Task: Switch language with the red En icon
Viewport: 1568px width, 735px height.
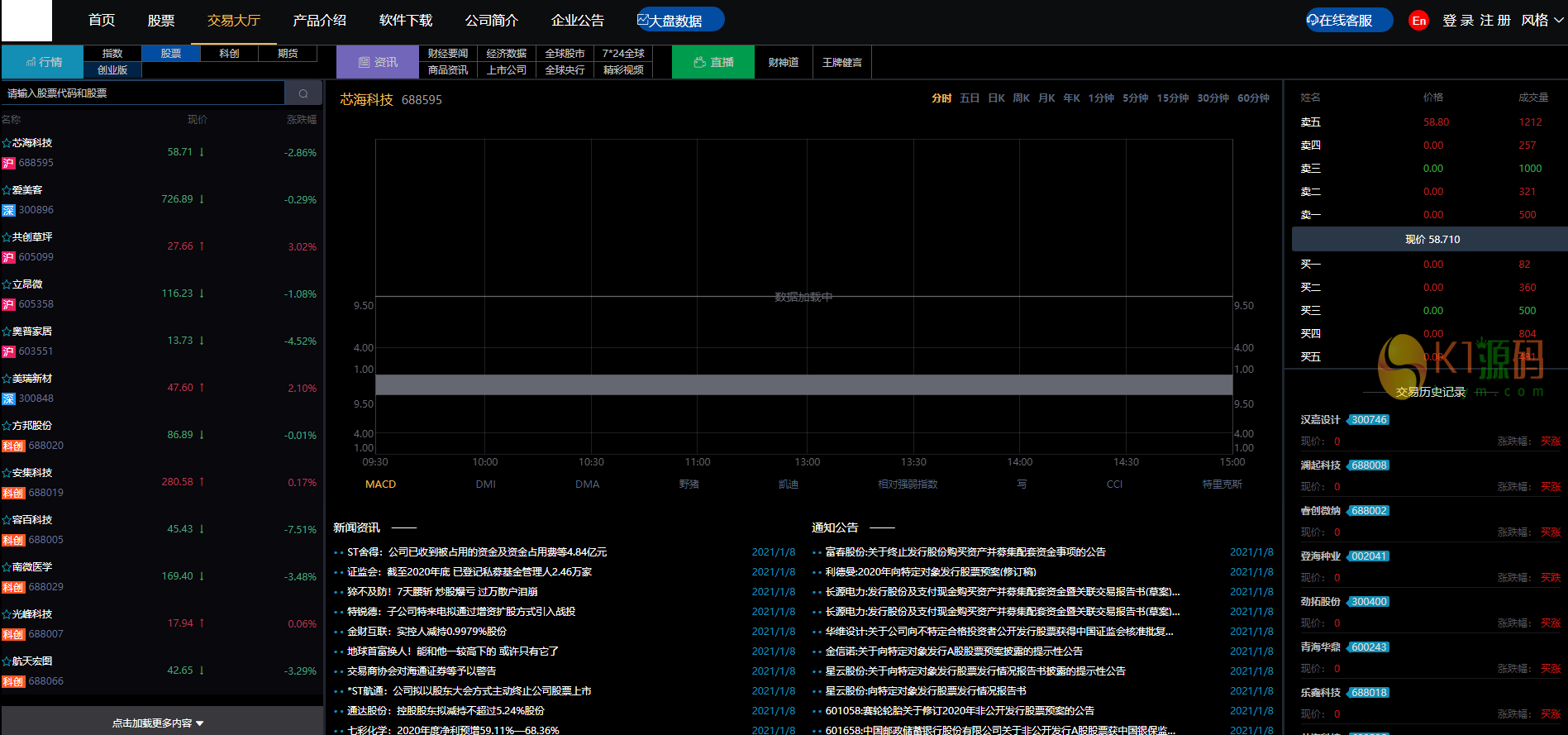Action: (1418, 21)
